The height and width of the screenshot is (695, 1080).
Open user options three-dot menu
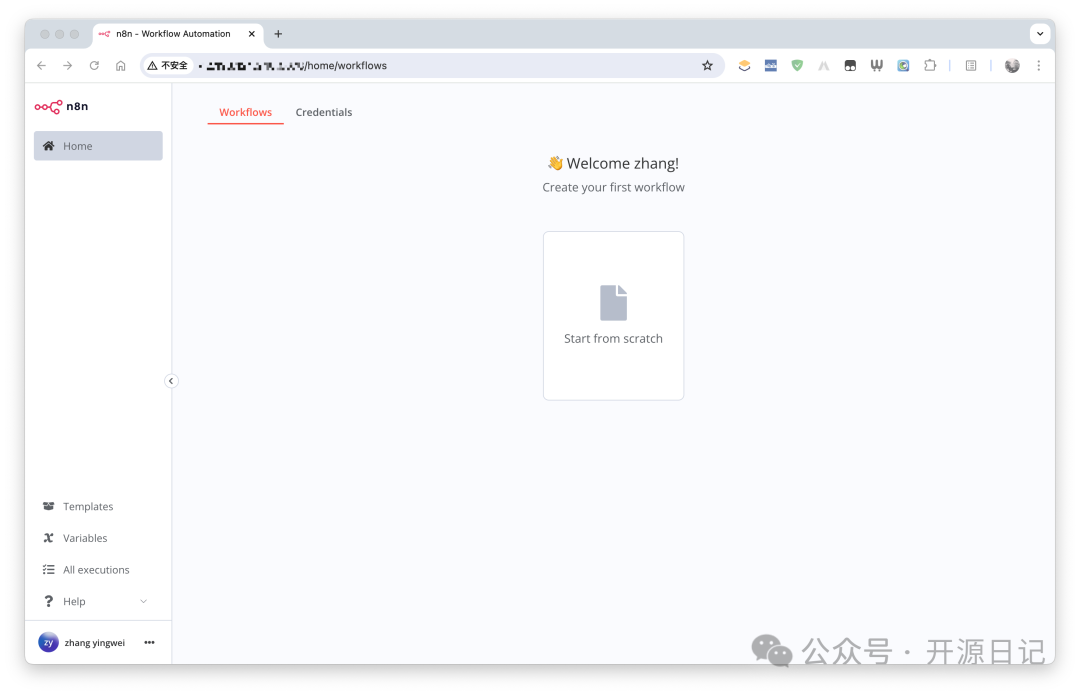click(x=149, y=643)
